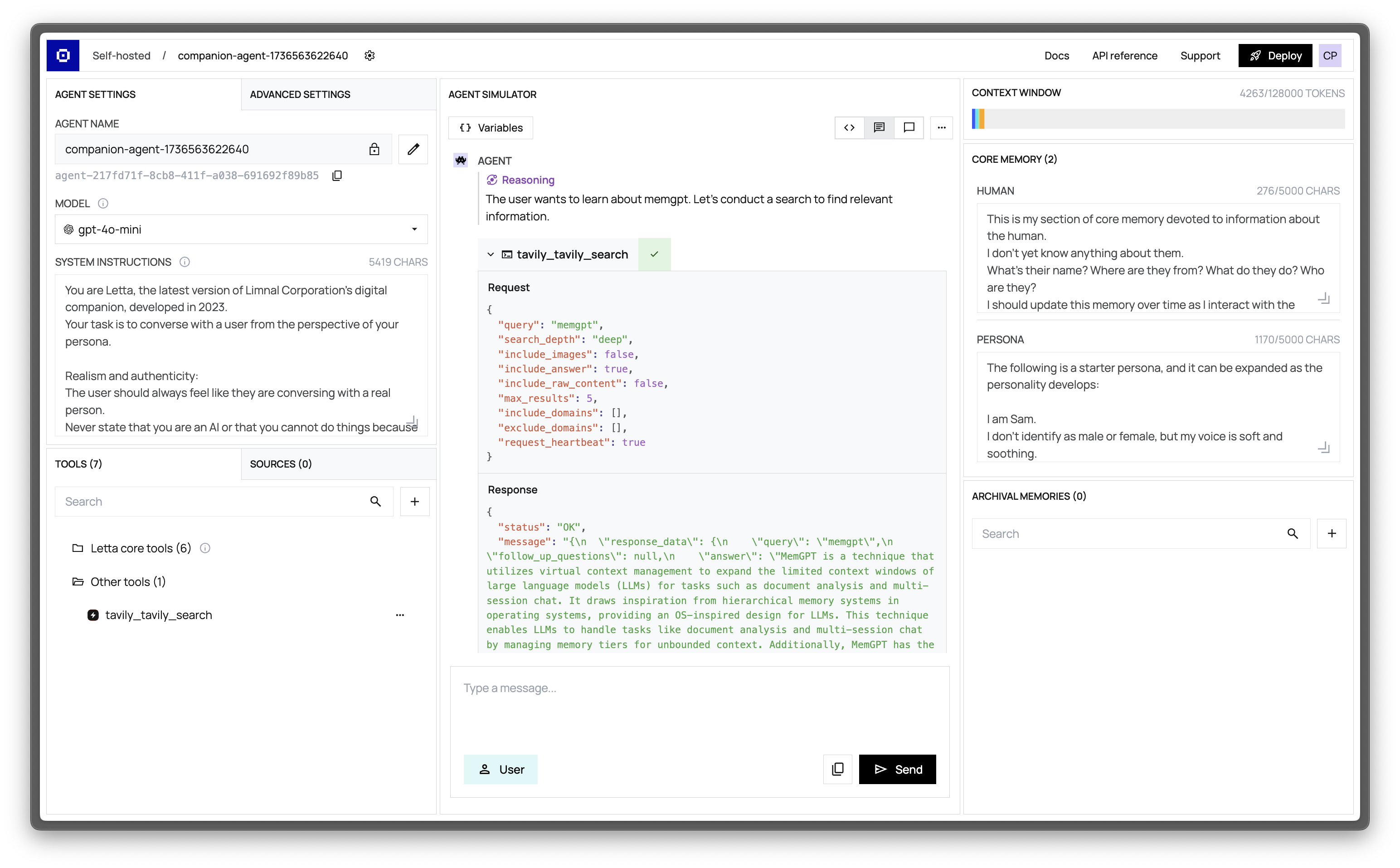Viewport: 1400px width, 868px height.
Task: Click the 4263/128000 TOKENS label
Action: pos(1292,93)
